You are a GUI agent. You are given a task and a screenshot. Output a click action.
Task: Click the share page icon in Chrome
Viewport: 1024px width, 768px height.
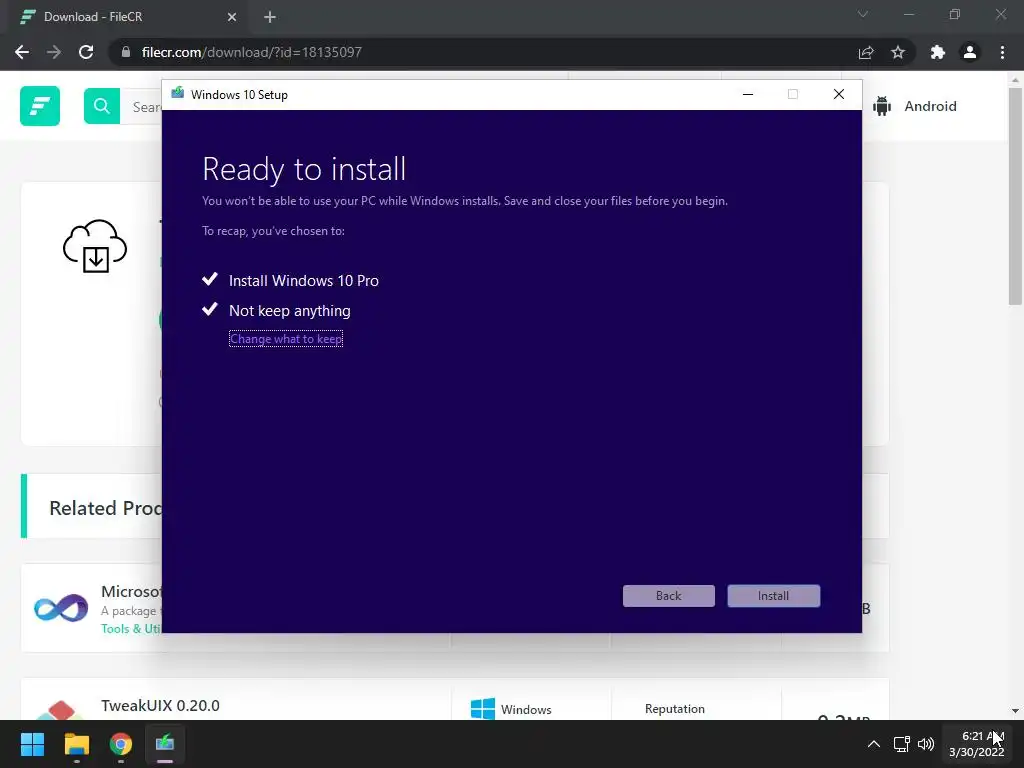[866, 52]
